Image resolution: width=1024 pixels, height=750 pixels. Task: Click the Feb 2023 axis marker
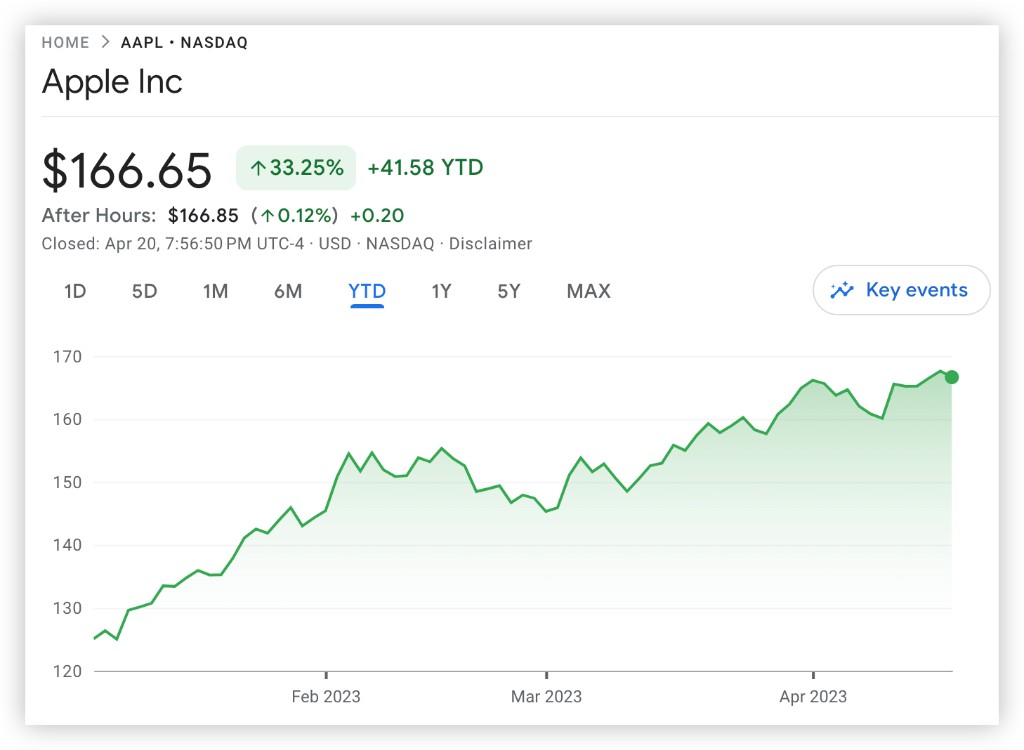point(326,696)
